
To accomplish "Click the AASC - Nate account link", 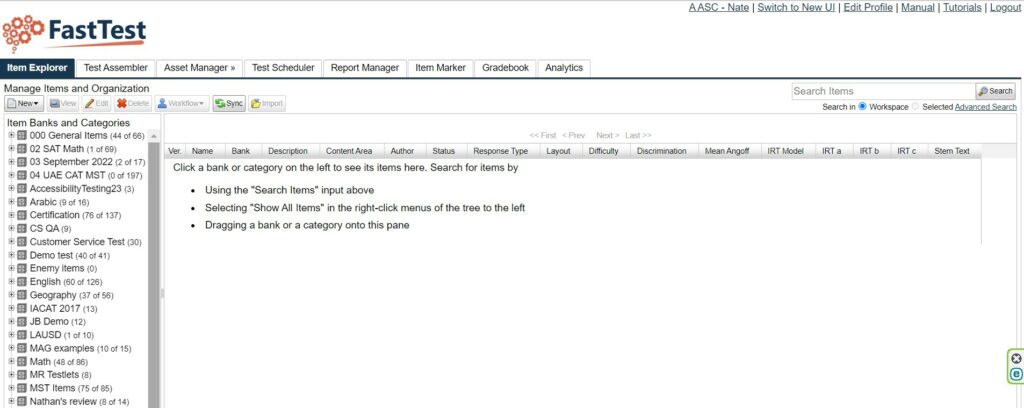I will point(719,8).
